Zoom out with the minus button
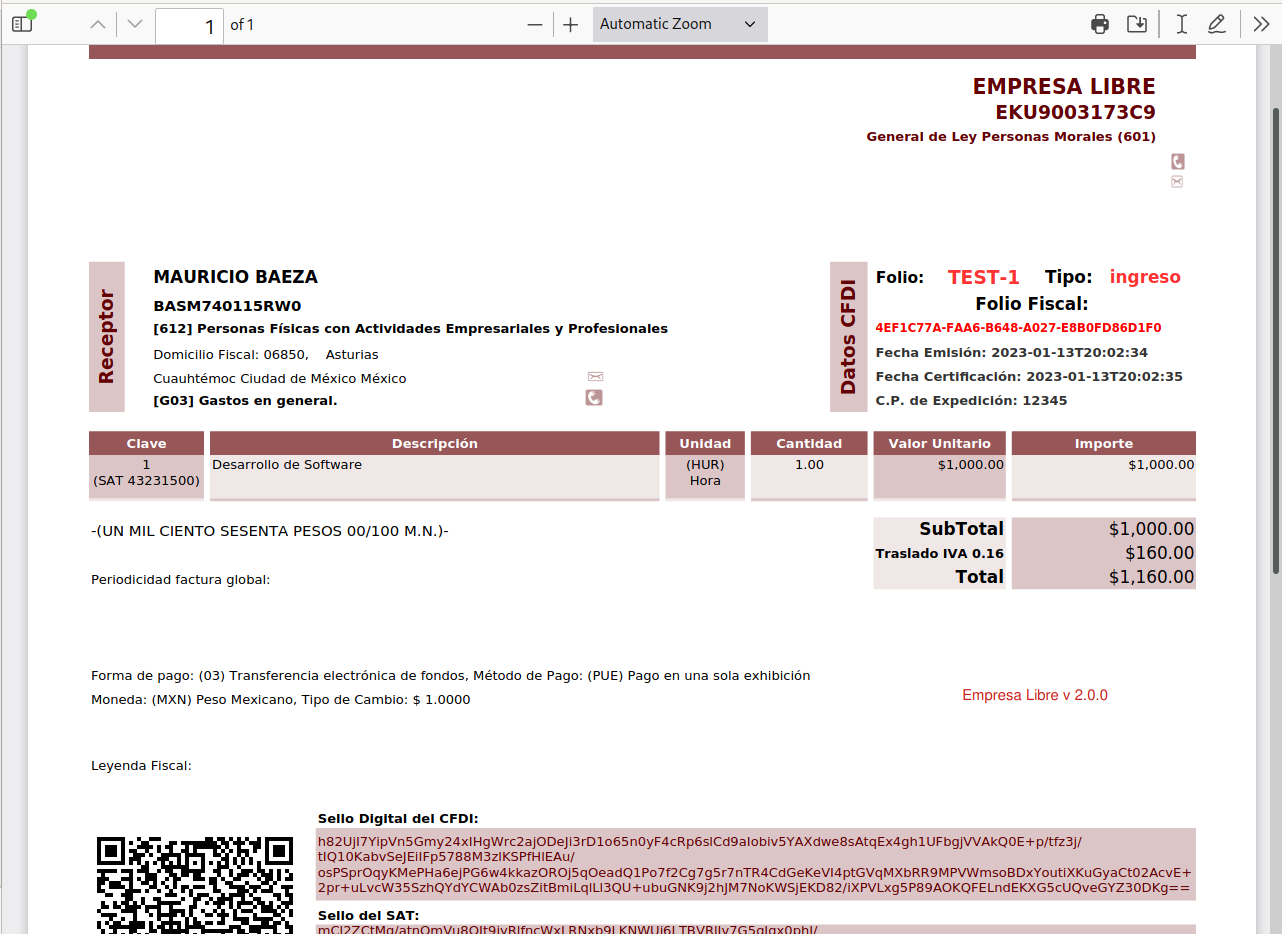This screenshot has width=1282, height=934. (535, 24)
